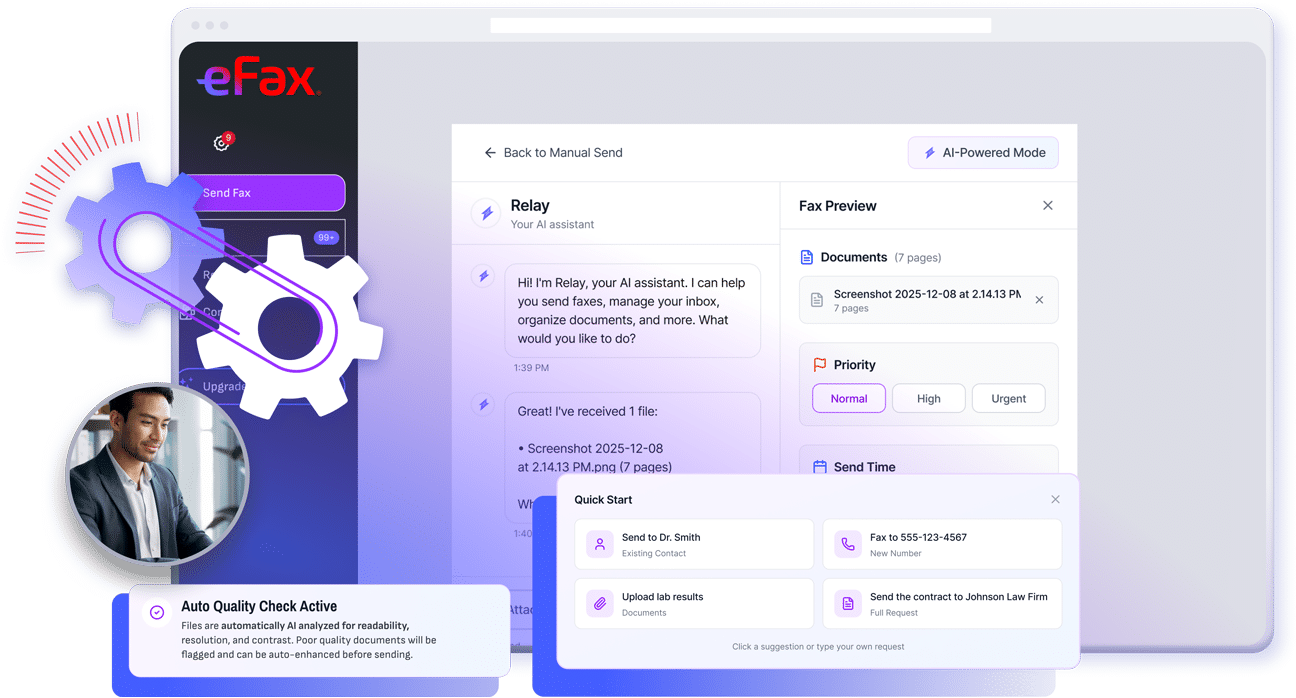Click the browser address bar
Viewport: 1296px width, 698px height.
[741, 25]
